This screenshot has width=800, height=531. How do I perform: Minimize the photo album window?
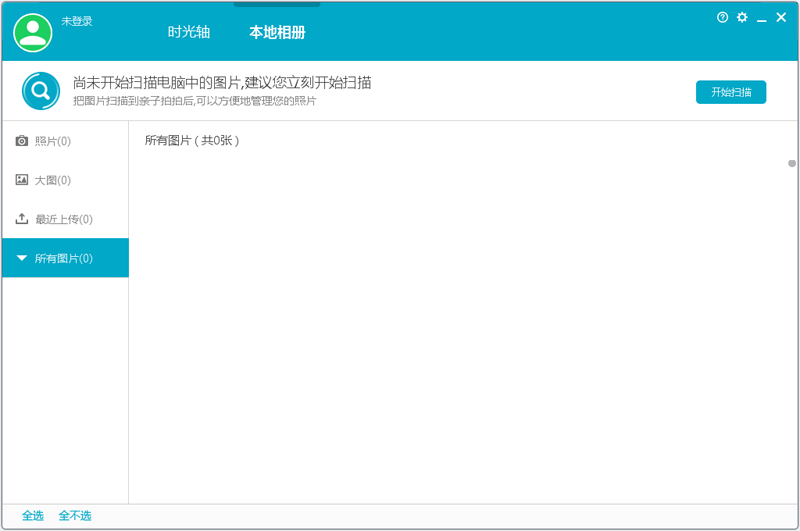tap(762, 19)
